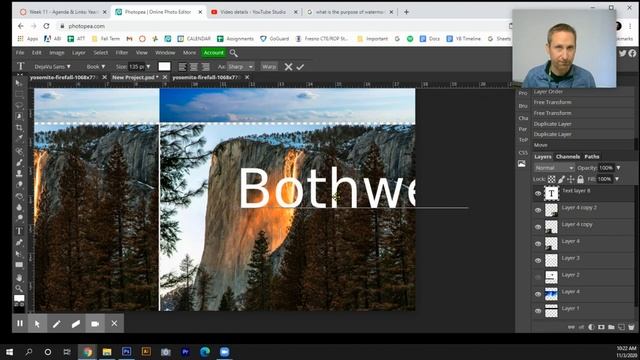
Task: Confirm text editing with the checkmark icon
Action: click(x=300, y=67)
